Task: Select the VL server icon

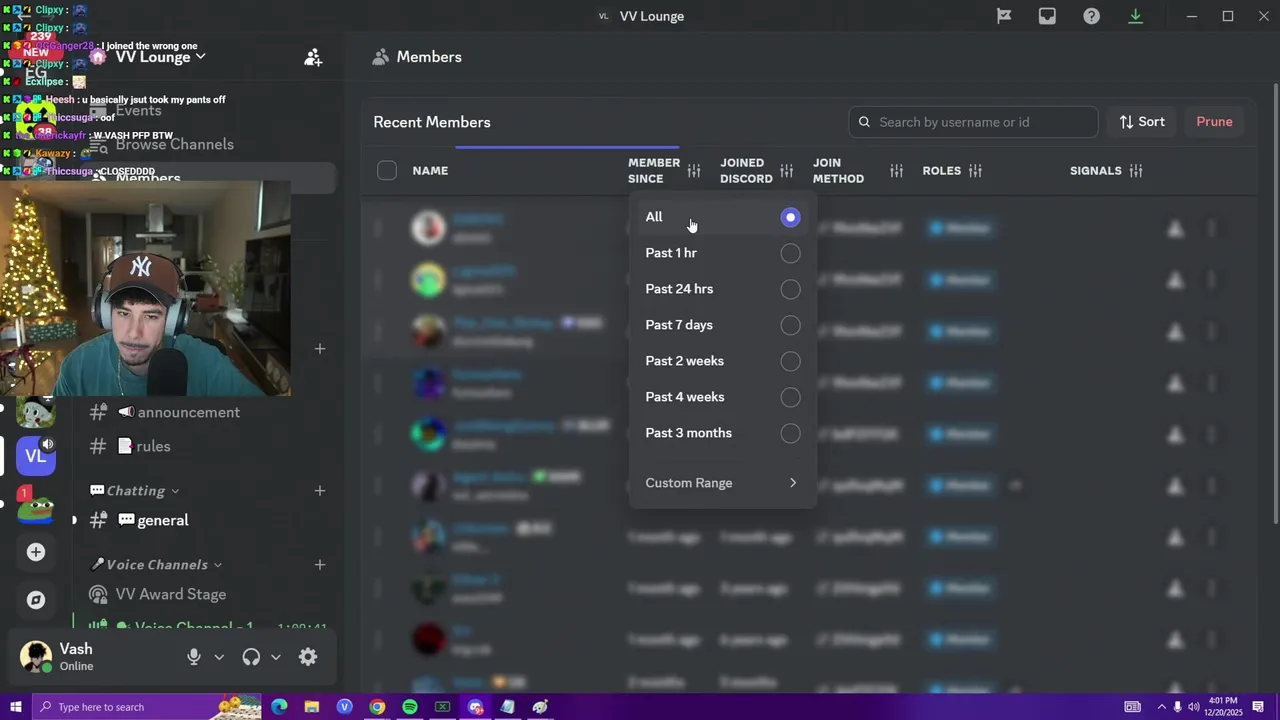Action: click(36, 456)
